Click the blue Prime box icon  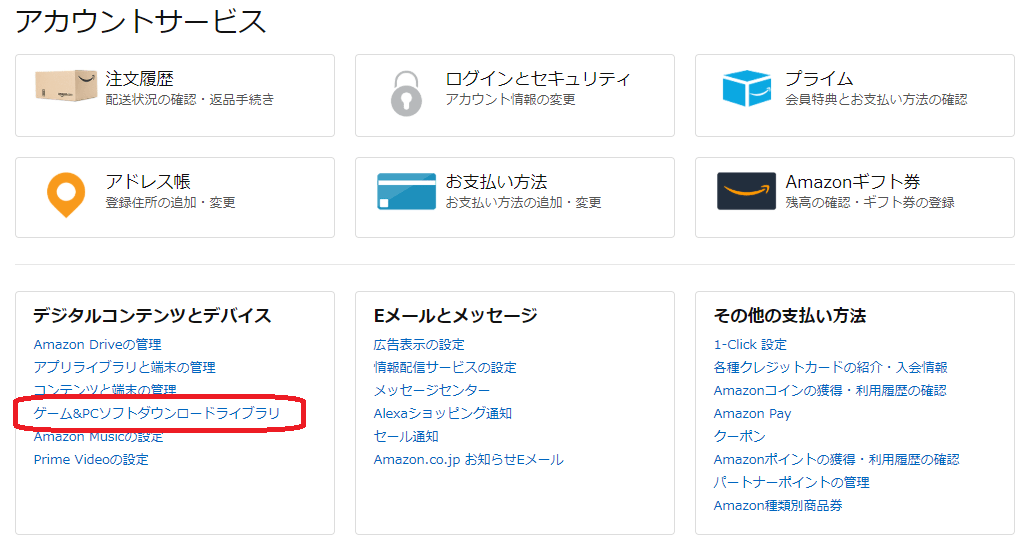pyautogui.click(x=747, y=88)
